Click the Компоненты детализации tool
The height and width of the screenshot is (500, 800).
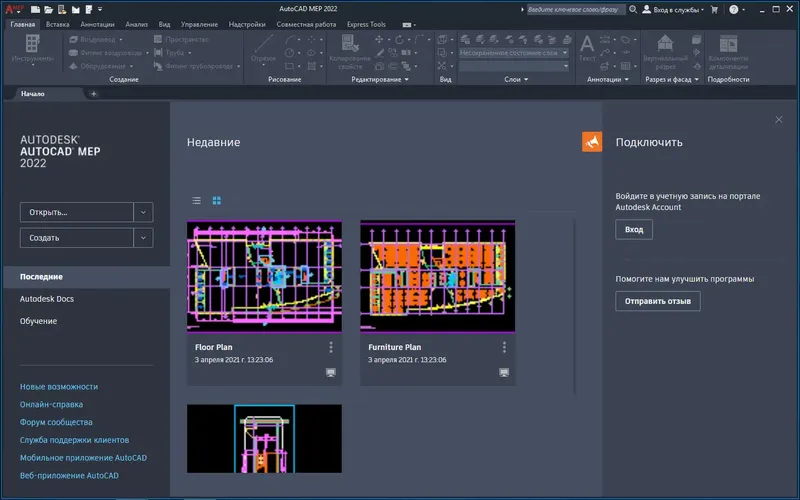[x=728, y=52]
